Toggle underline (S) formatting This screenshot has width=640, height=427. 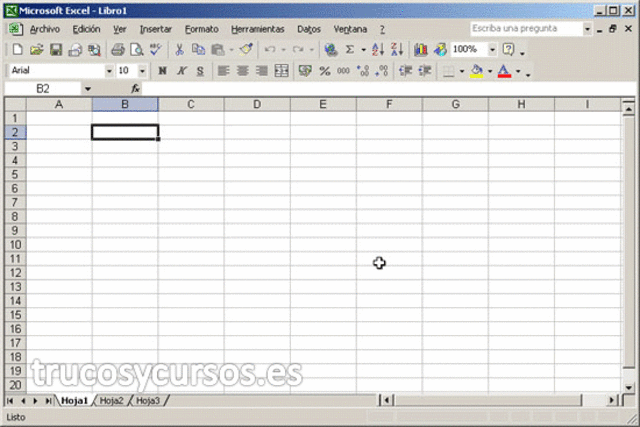(x=200, y=71)
